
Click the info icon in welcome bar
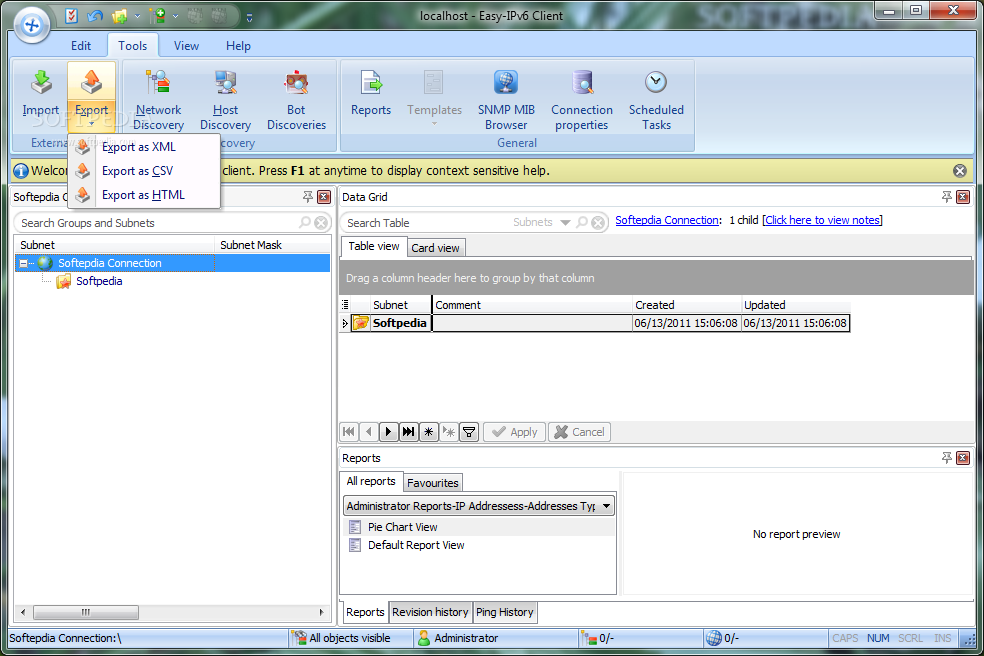coord(21,171)
